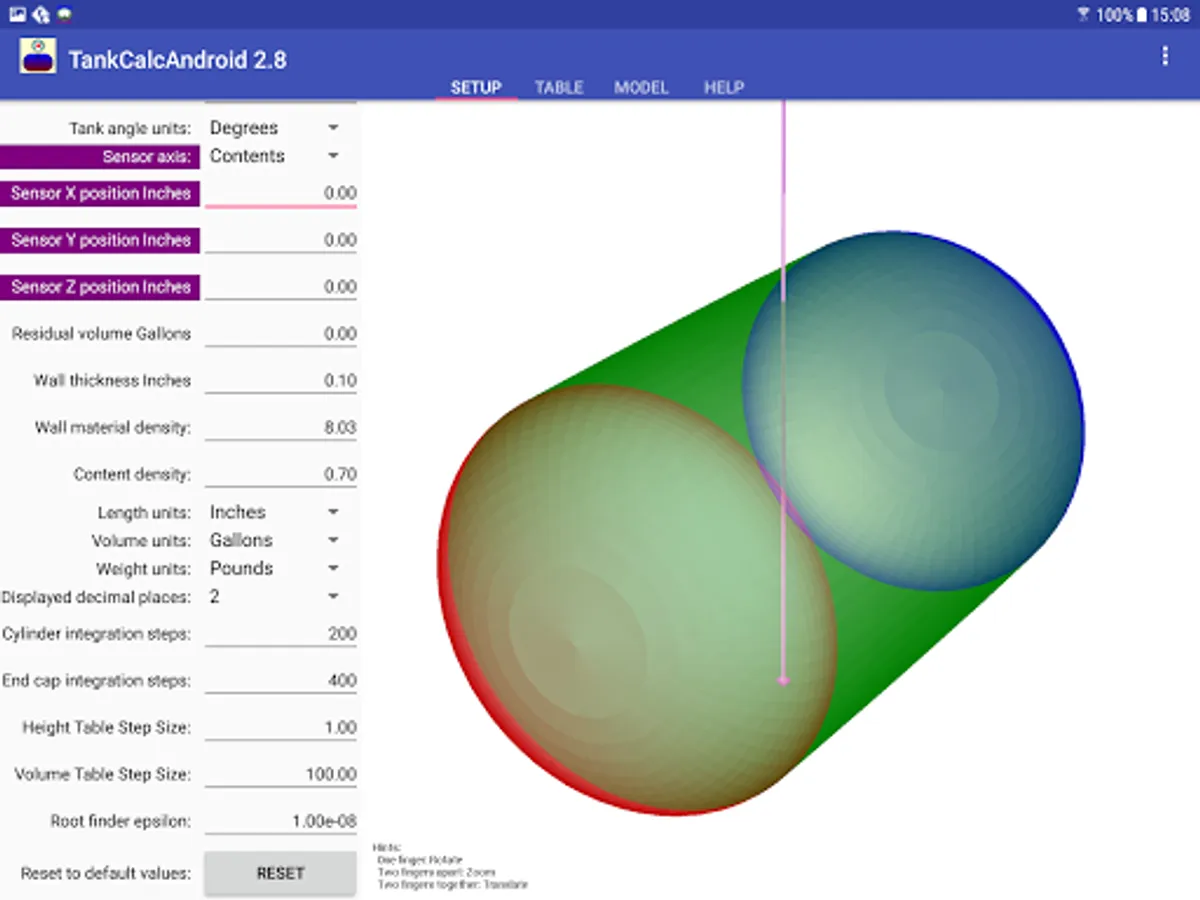
Task: Open the MODEL tab
Action: 641,87
